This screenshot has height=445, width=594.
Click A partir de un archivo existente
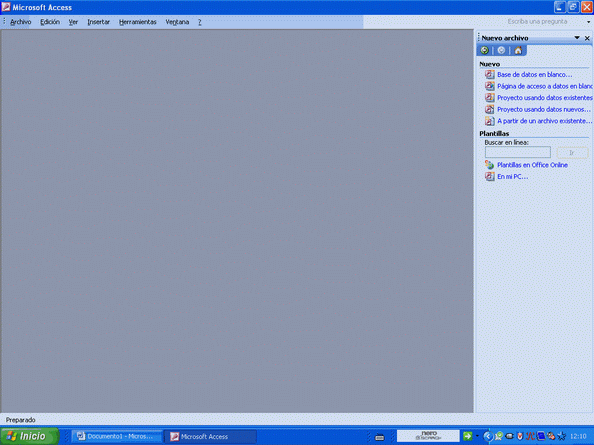tap(544, 121)
